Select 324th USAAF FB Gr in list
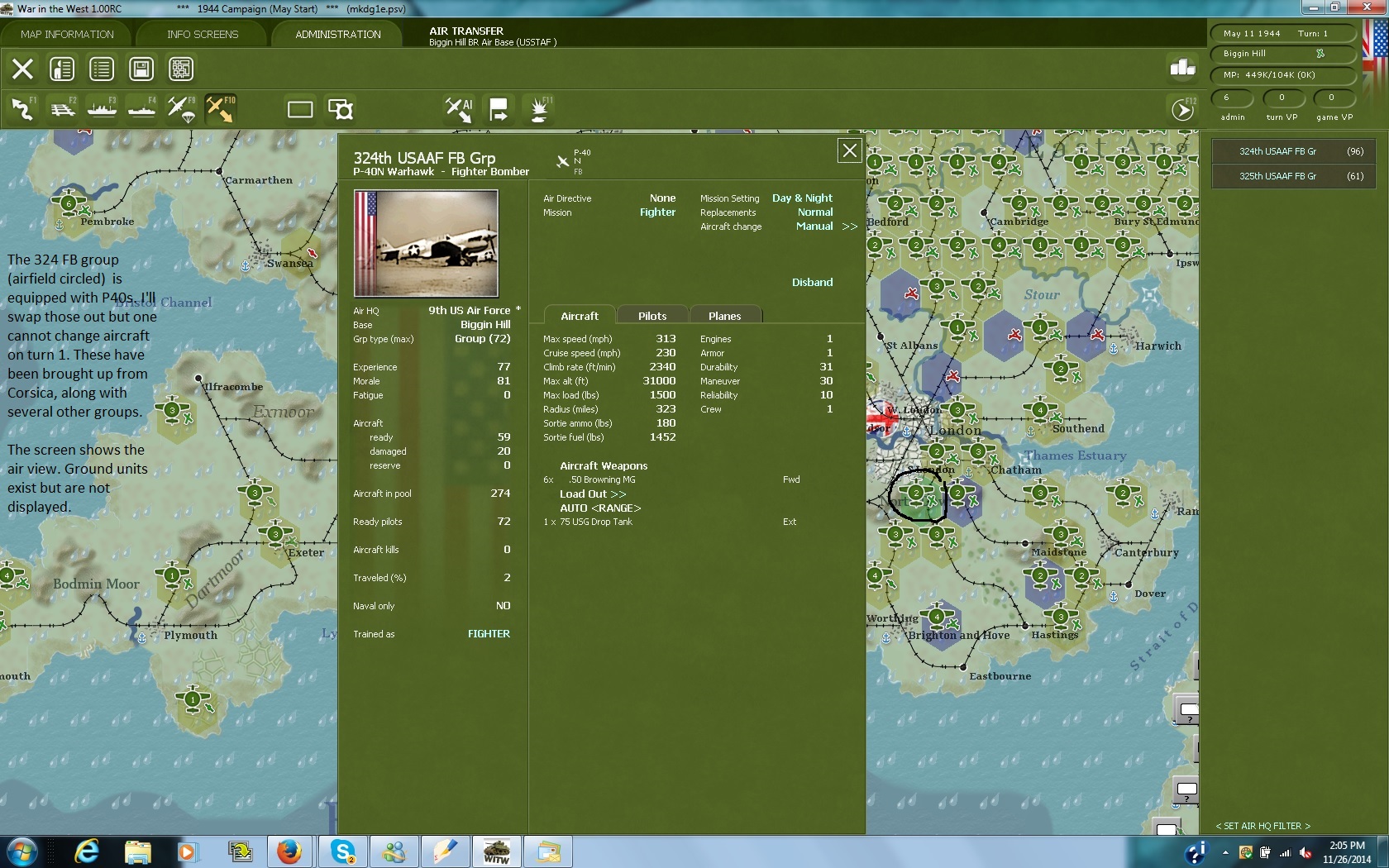 pyautogui.click(x=1293, y=151)
